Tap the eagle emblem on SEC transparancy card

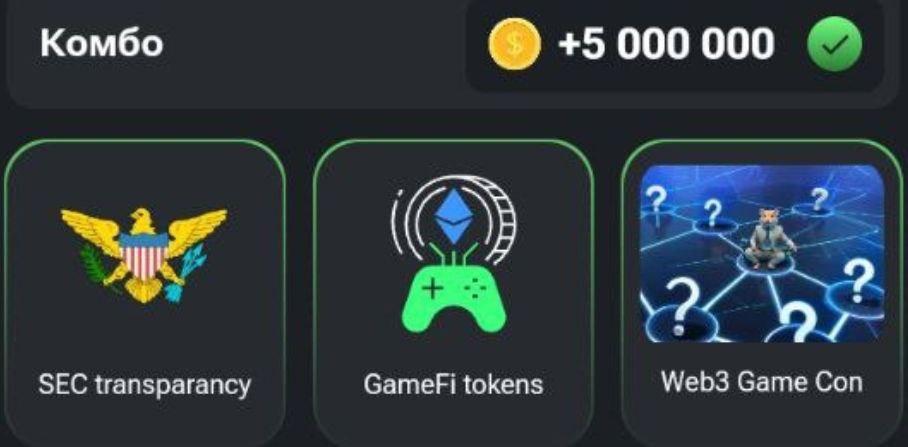[x=144, y=255]
